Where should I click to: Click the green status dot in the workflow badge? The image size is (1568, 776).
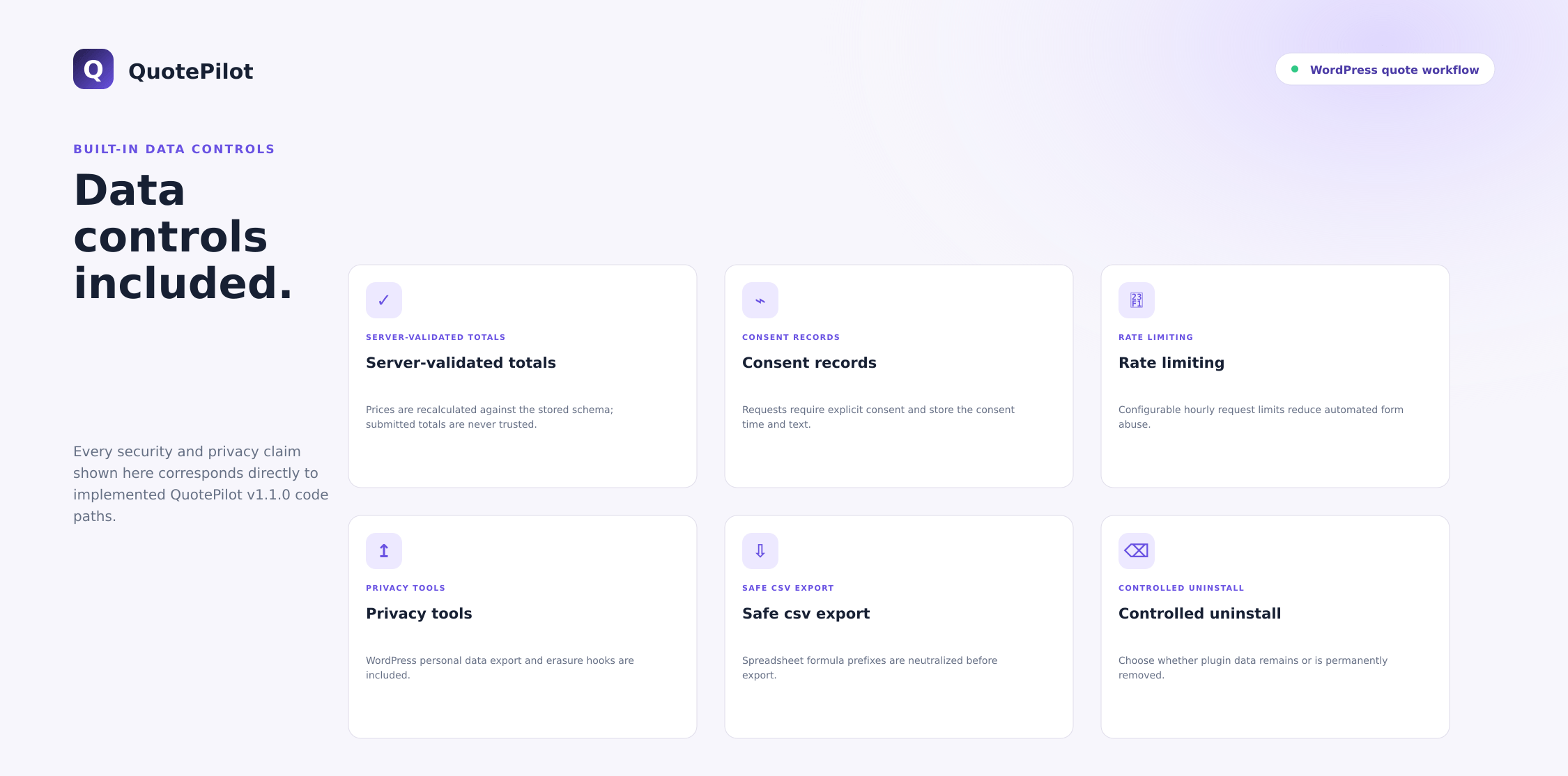[x=1295, y=69]
